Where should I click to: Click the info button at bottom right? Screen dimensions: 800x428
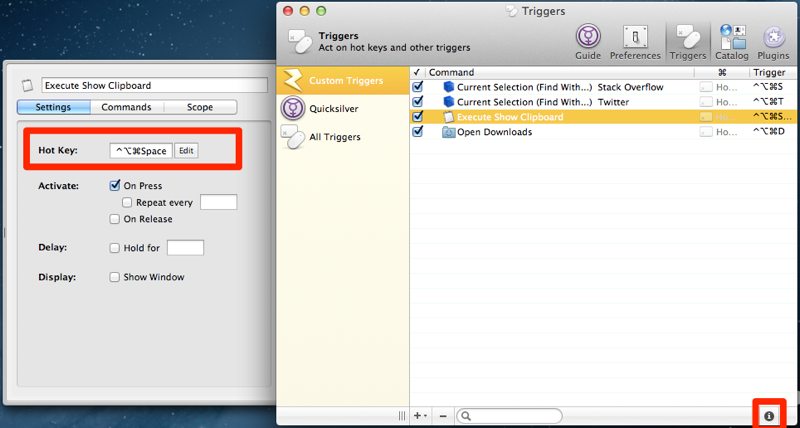pyautogui.click(x=769, y=416)
